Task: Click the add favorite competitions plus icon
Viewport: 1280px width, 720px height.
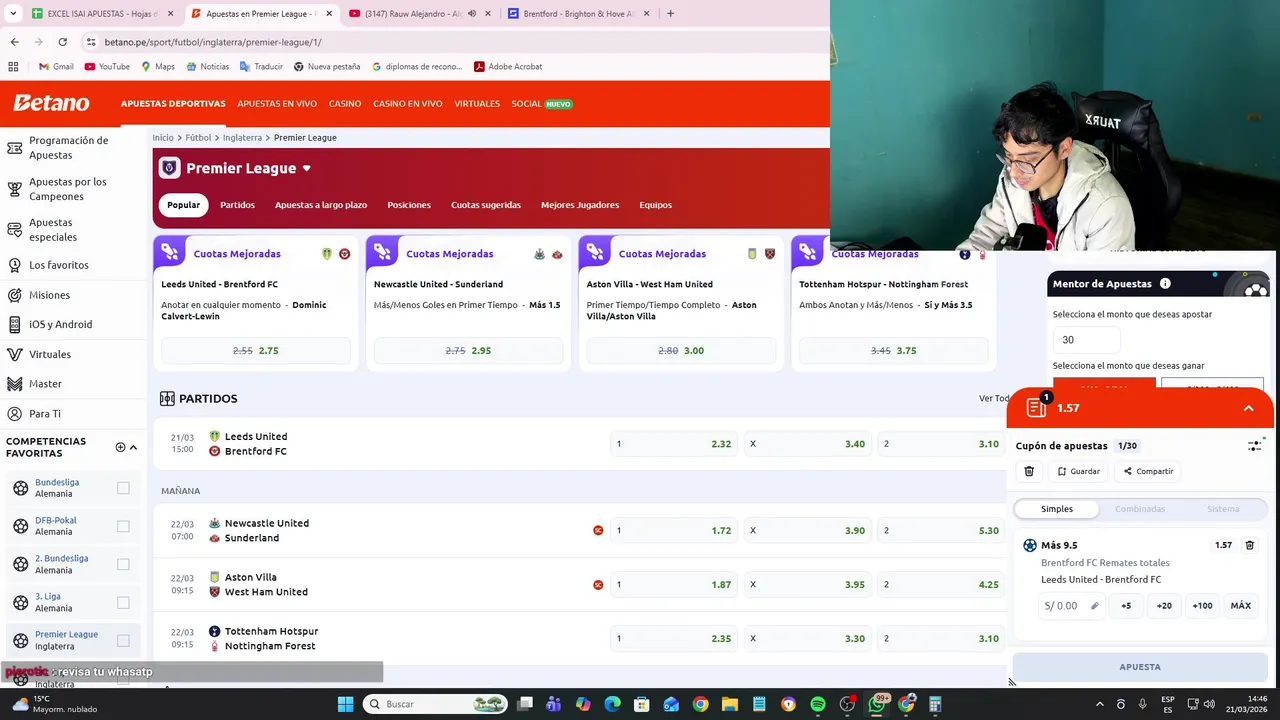Action: [x=120, y=447]
